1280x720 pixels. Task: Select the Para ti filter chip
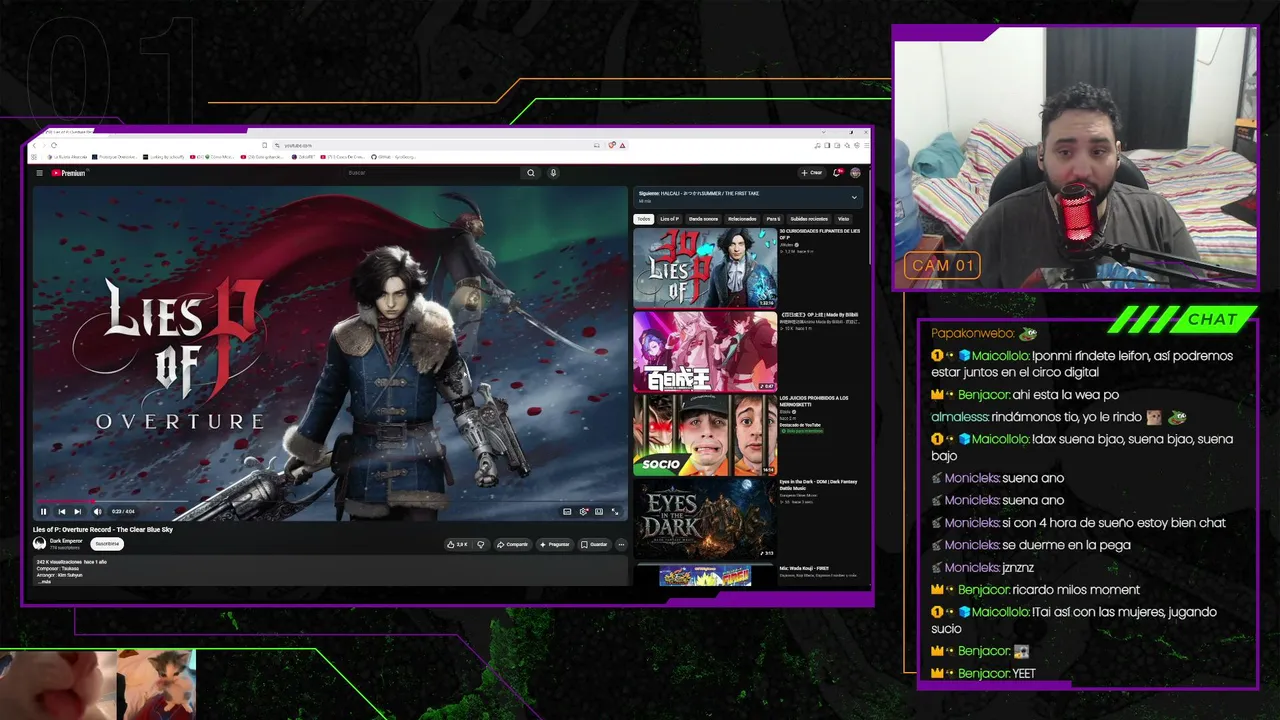(773, 219)
